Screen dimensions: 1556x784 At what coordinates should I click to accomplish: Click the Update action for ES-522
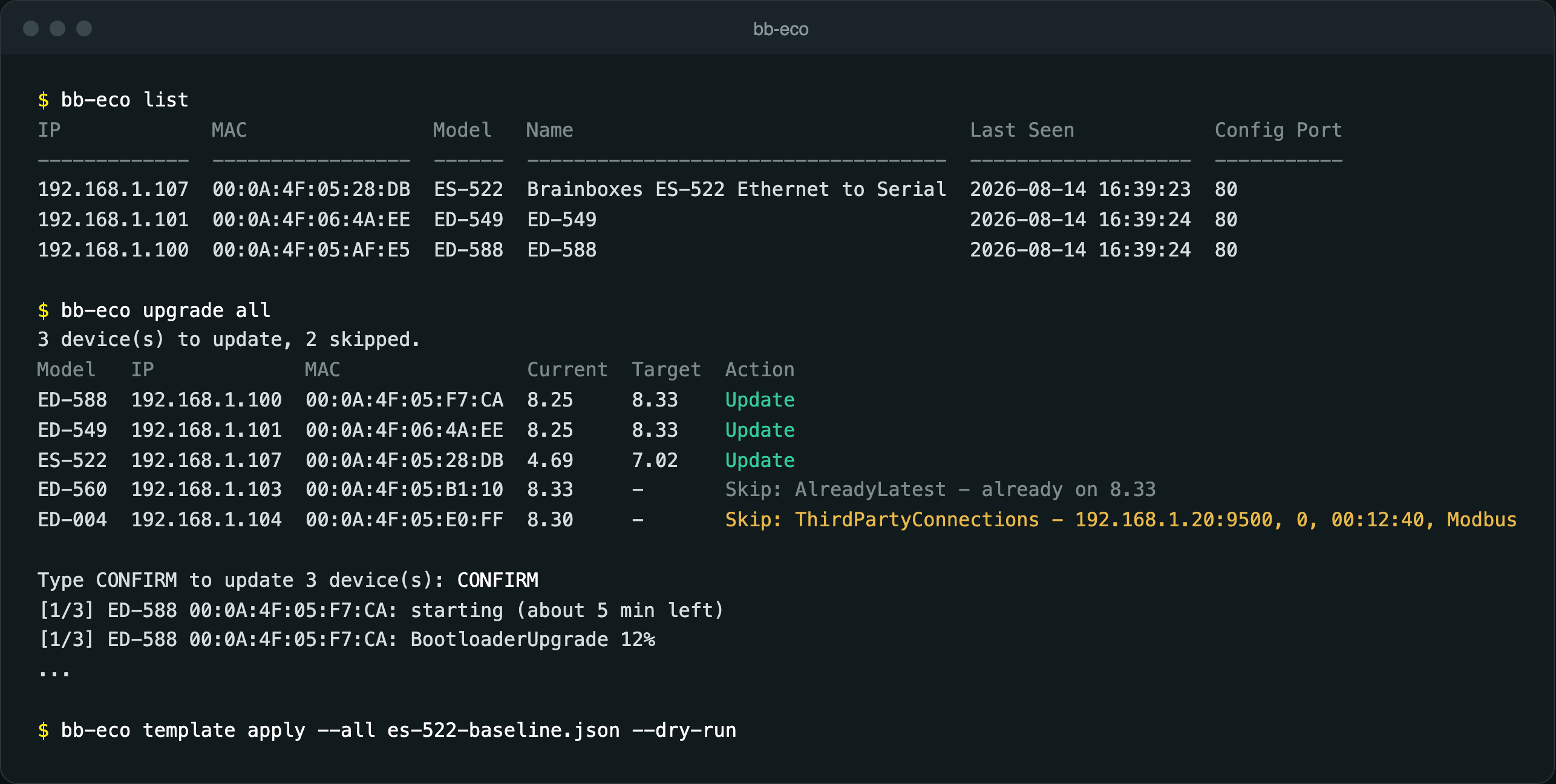point(760,460)
